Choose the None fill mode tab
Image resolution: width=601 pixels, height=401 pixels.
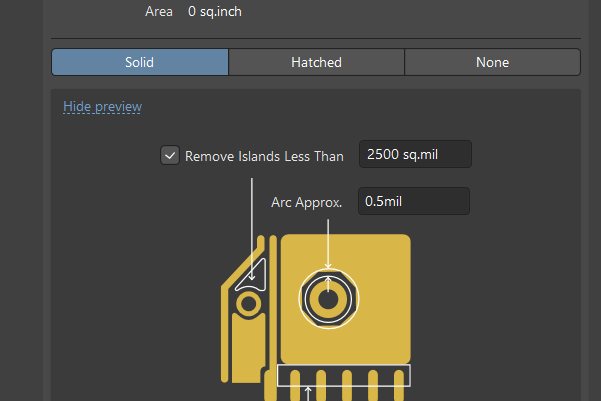tap(492, 62)
